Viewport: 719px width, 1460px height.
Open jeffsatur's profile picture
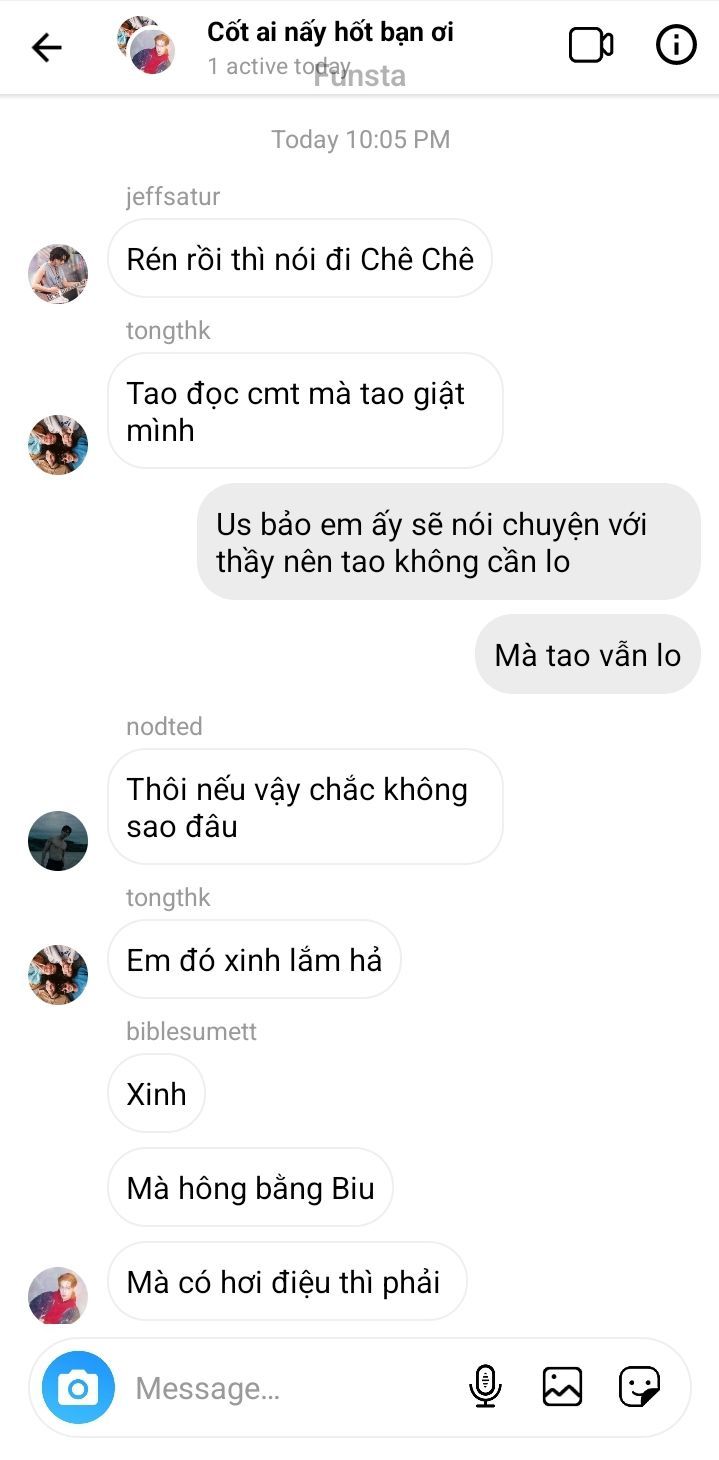tap(58, 273)
